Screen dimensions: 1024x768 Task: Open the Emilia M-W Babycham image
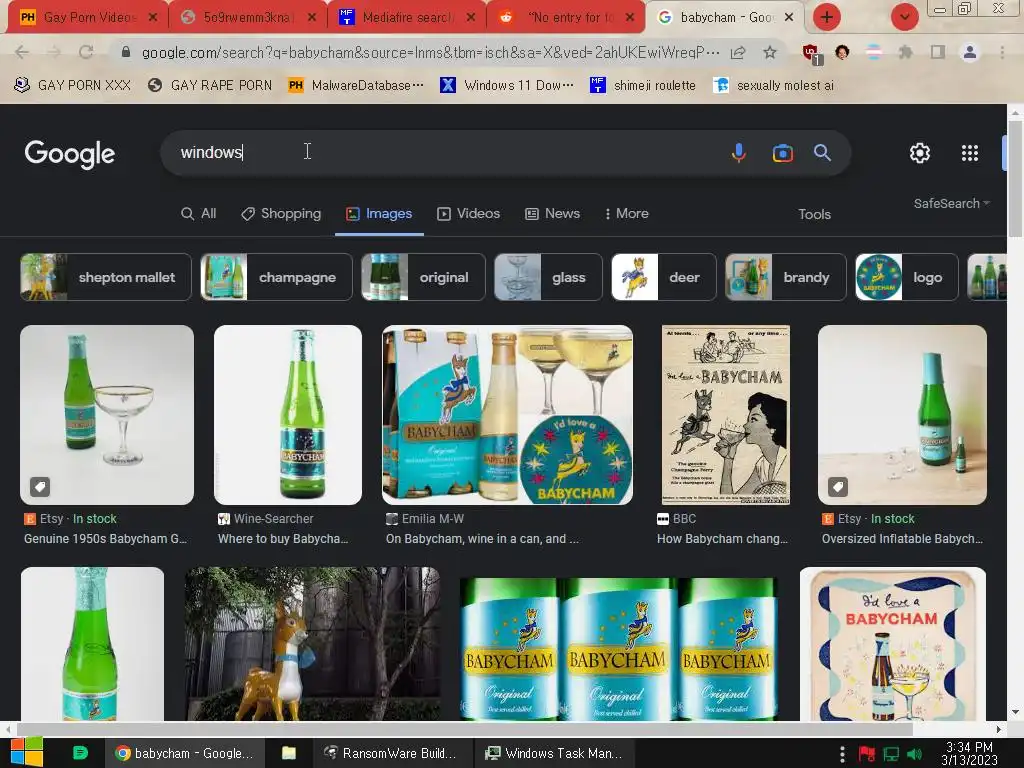pyautogui.click(x=507, y=415)
